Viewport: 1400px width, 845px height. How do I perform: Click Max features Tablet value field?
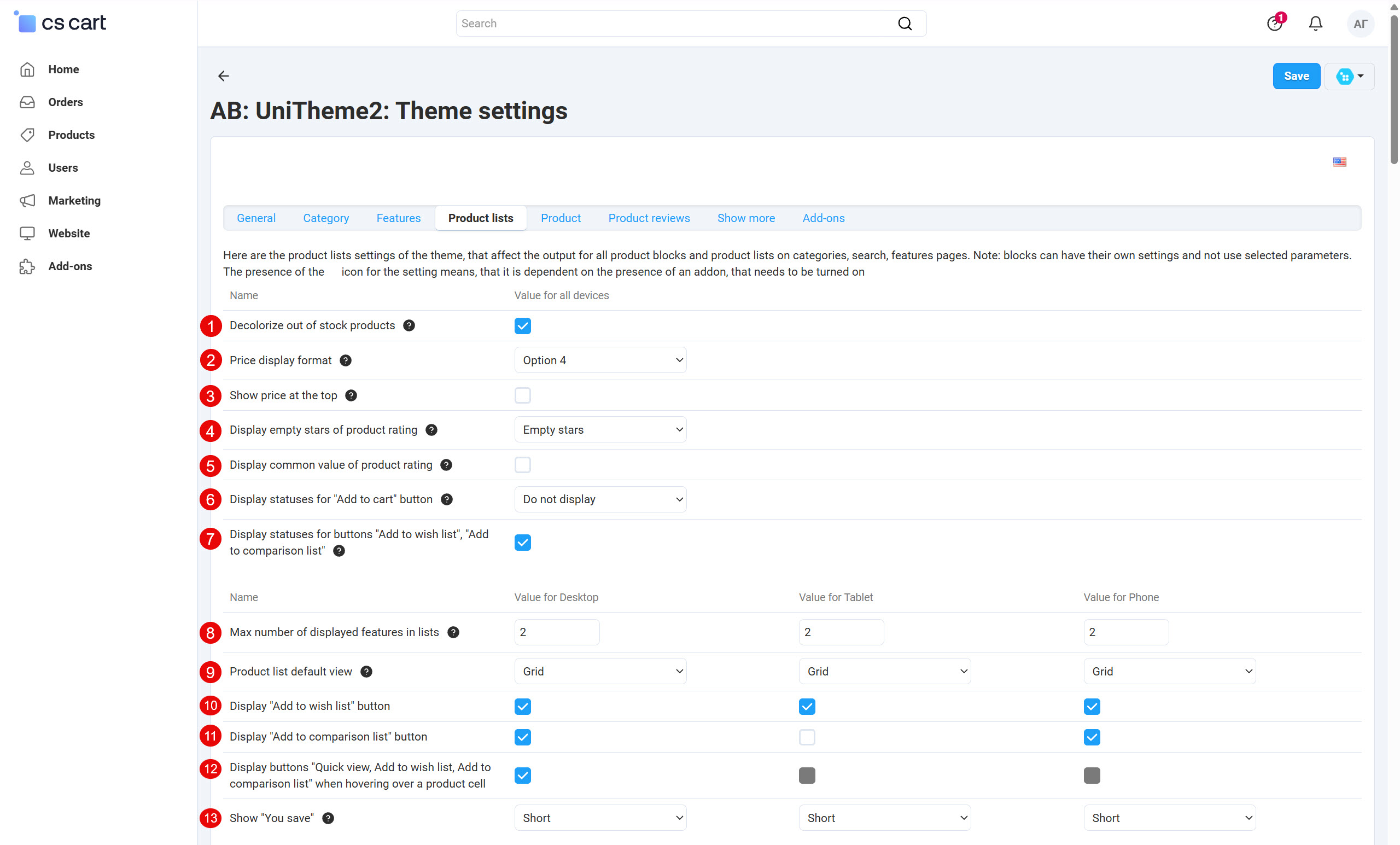[x=842, y=632]
